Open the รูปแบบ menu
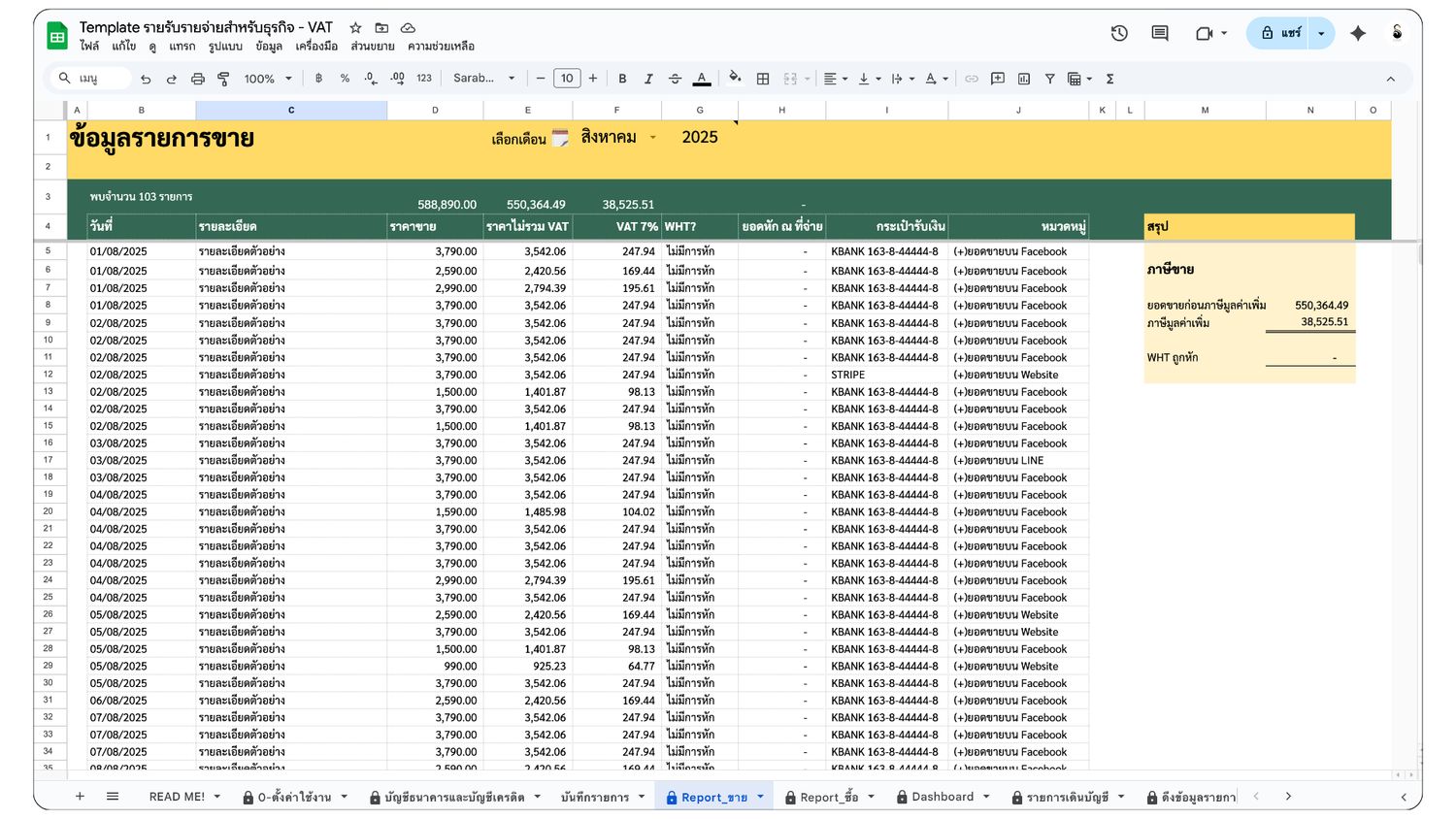This screenshot has width=1456, height=819. [225, 47]
